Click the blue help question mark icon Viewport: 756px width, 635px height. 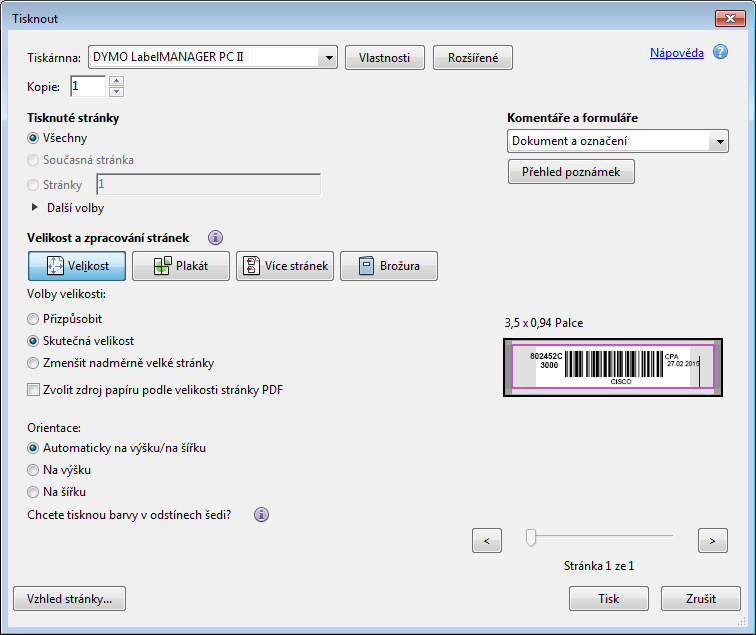point(720,52)
